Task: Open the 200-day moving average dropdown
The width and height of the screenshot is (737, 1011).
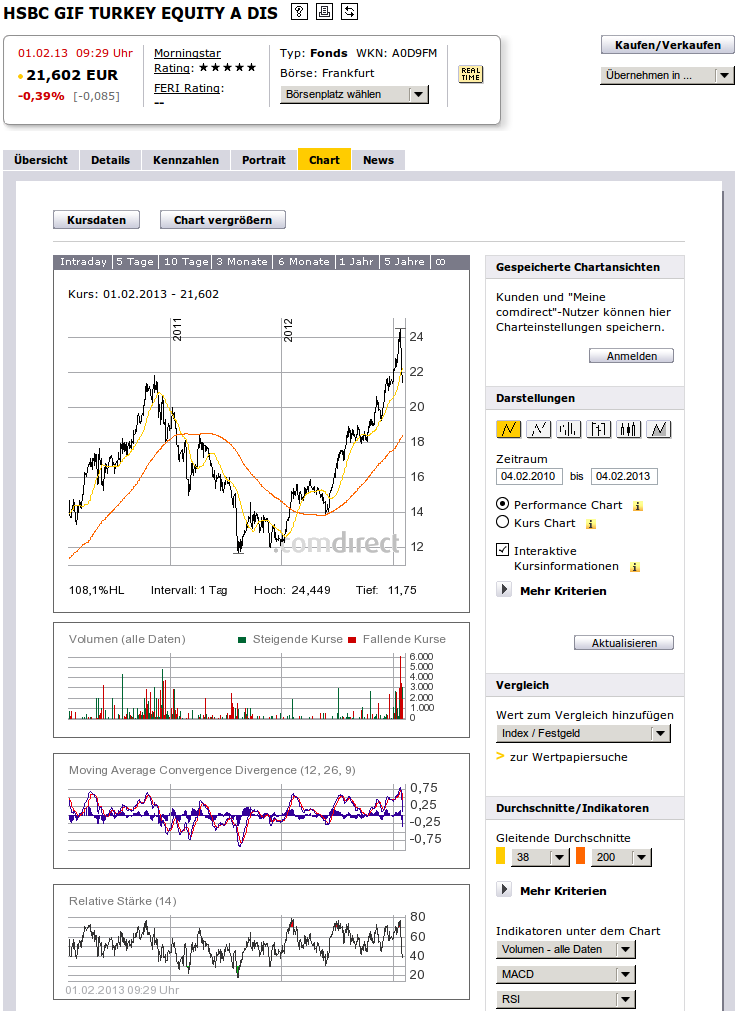Action: [x=622, y=858]
